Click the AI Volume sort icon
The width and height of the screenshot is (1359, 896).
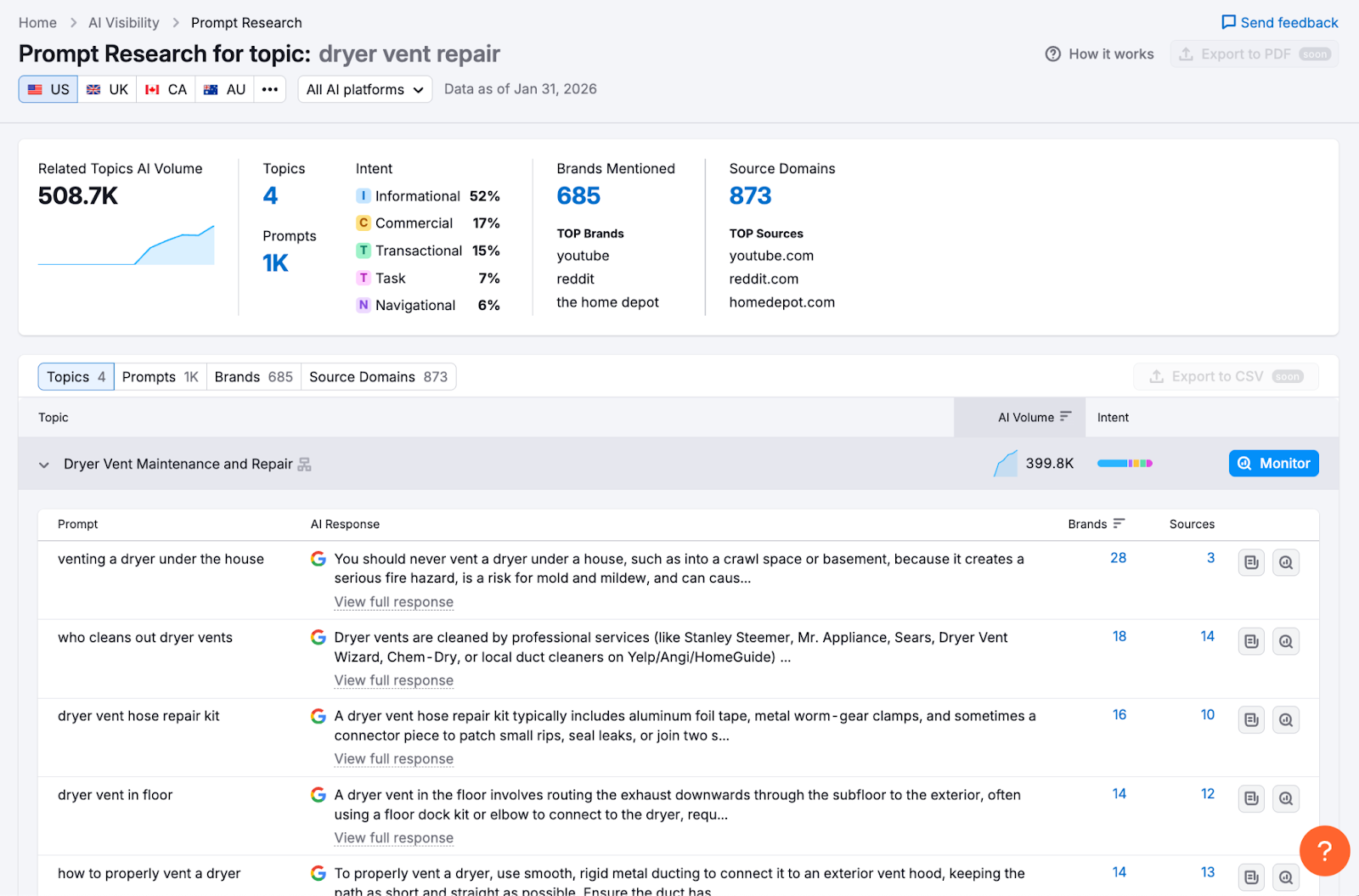1065,417
